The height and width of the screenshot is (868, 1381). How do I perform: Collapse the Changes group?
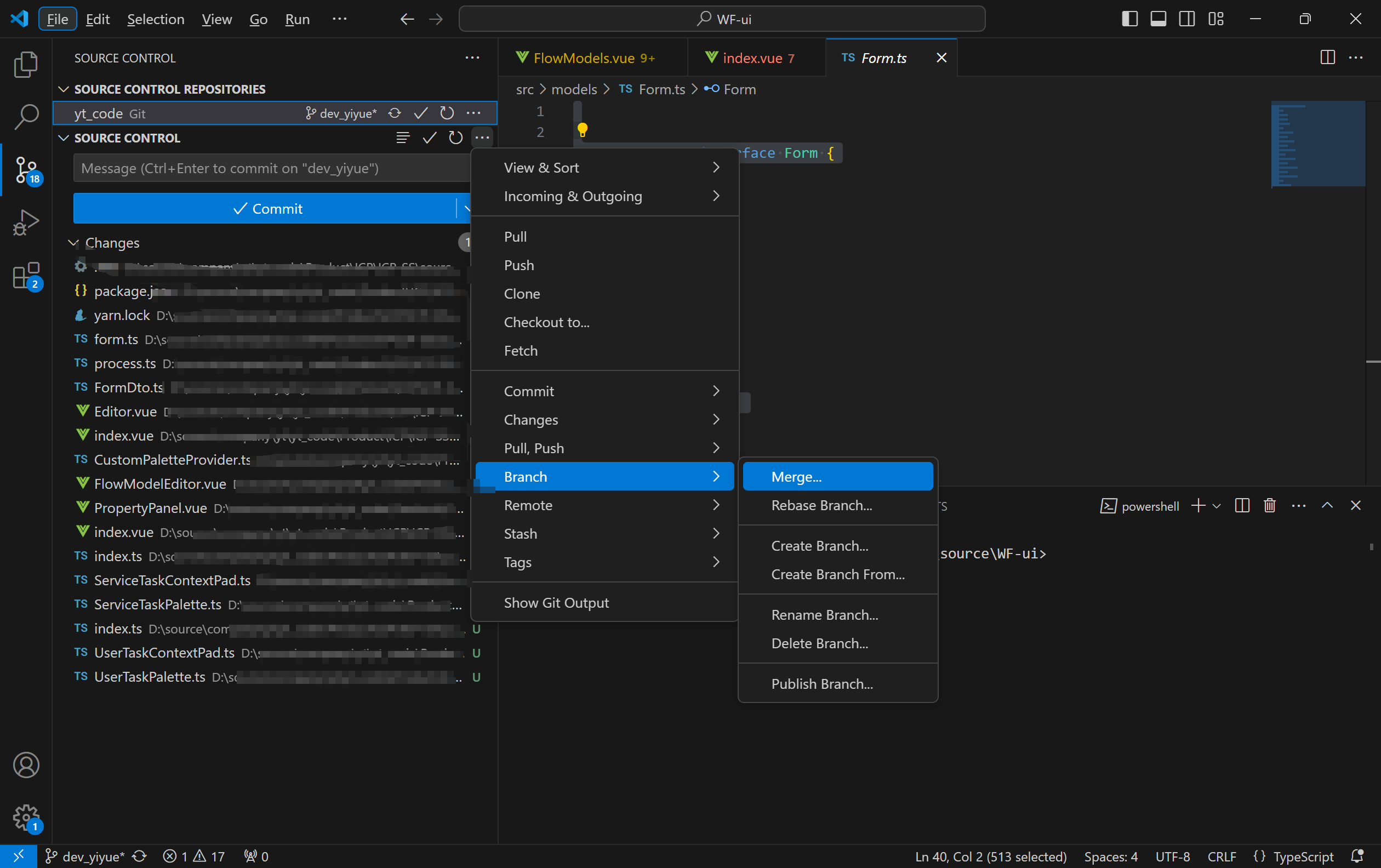[x=73, y=243]
